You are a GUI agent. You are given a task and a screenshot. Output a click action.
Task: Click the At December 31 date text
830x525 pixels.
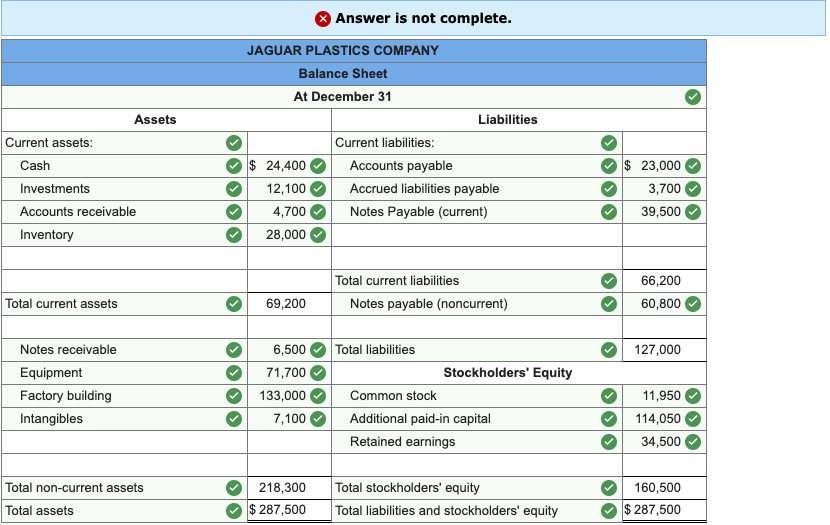click(342, 97)
